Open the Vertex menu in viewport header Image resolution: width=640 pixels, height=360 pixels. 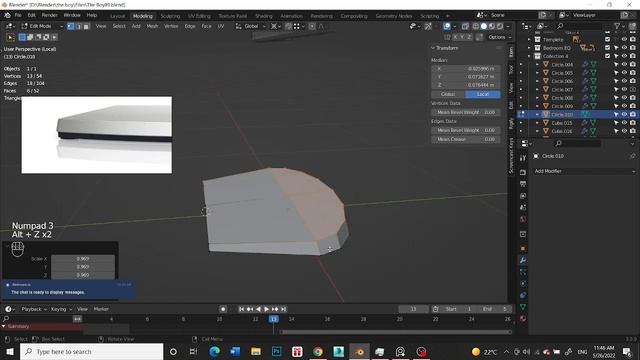[171, 26]
